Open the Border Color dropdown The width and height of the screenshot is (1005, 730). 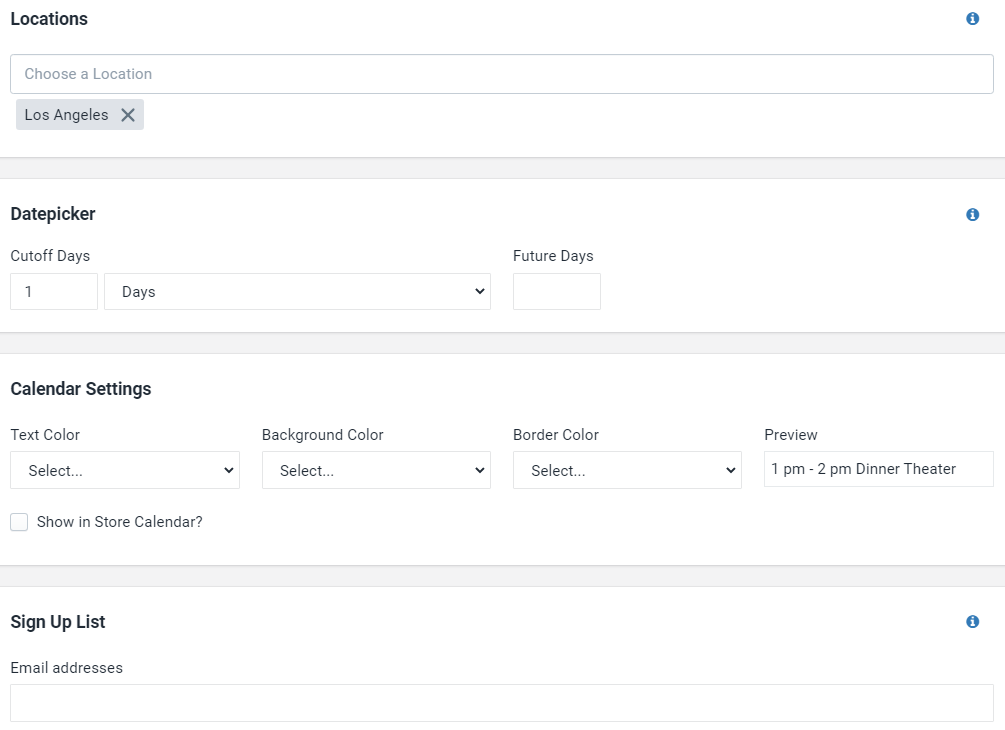(627, 470)
